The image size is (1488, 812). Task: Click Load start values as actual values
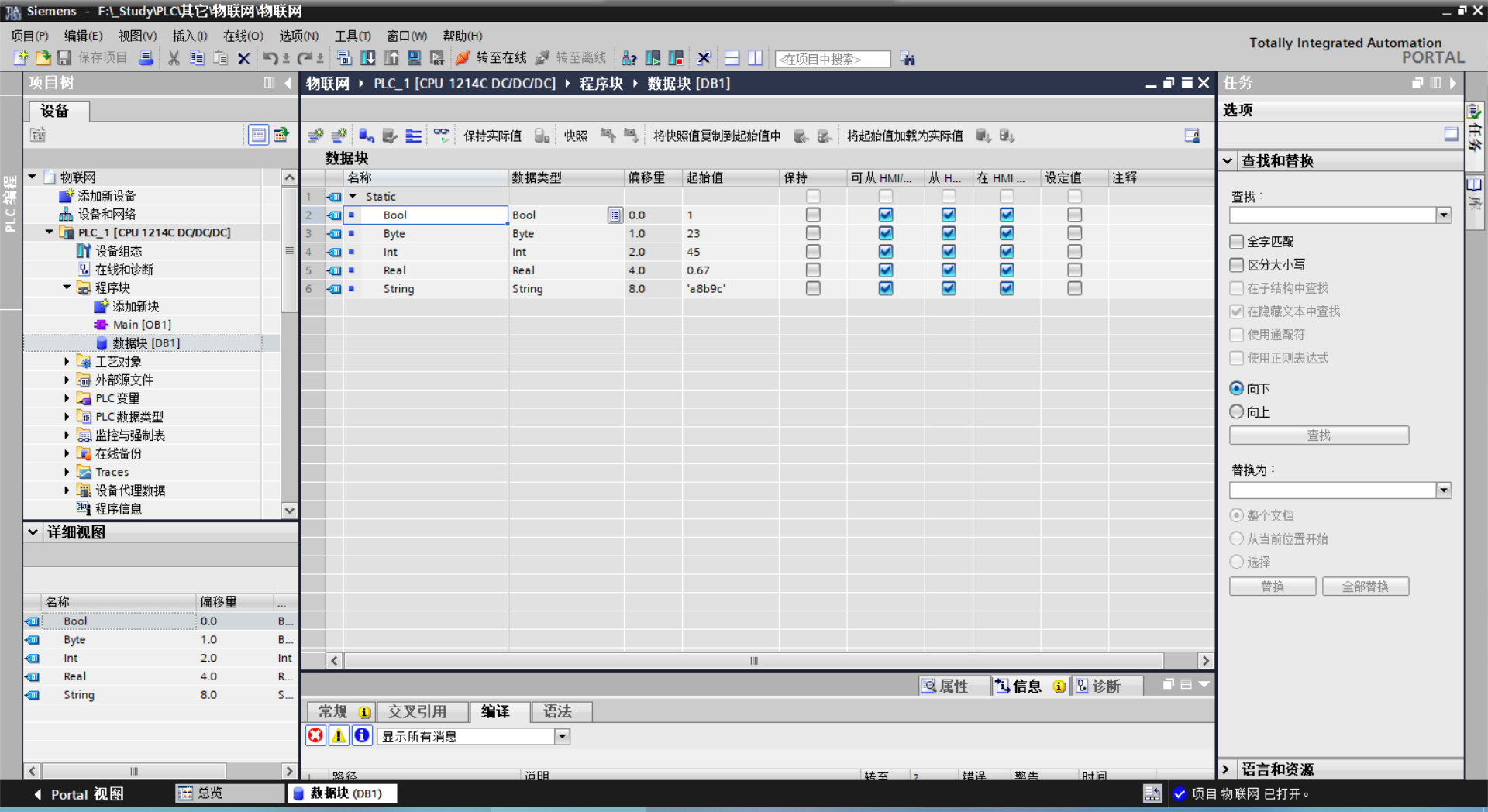click(905, 136)
